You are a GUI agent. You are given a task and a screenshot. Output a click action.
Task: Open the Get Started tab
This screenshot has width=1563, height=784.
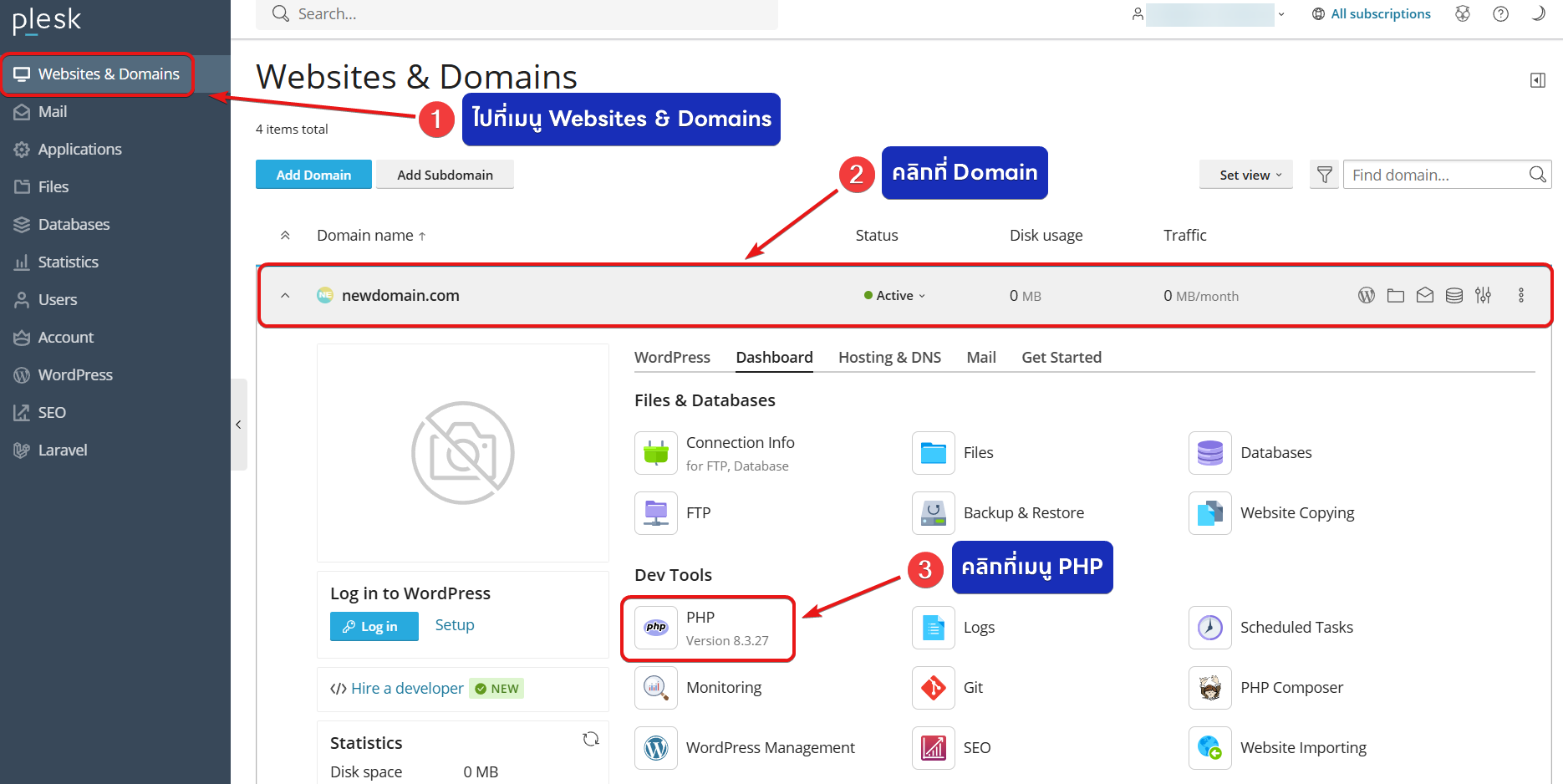tap(1061, 357)
